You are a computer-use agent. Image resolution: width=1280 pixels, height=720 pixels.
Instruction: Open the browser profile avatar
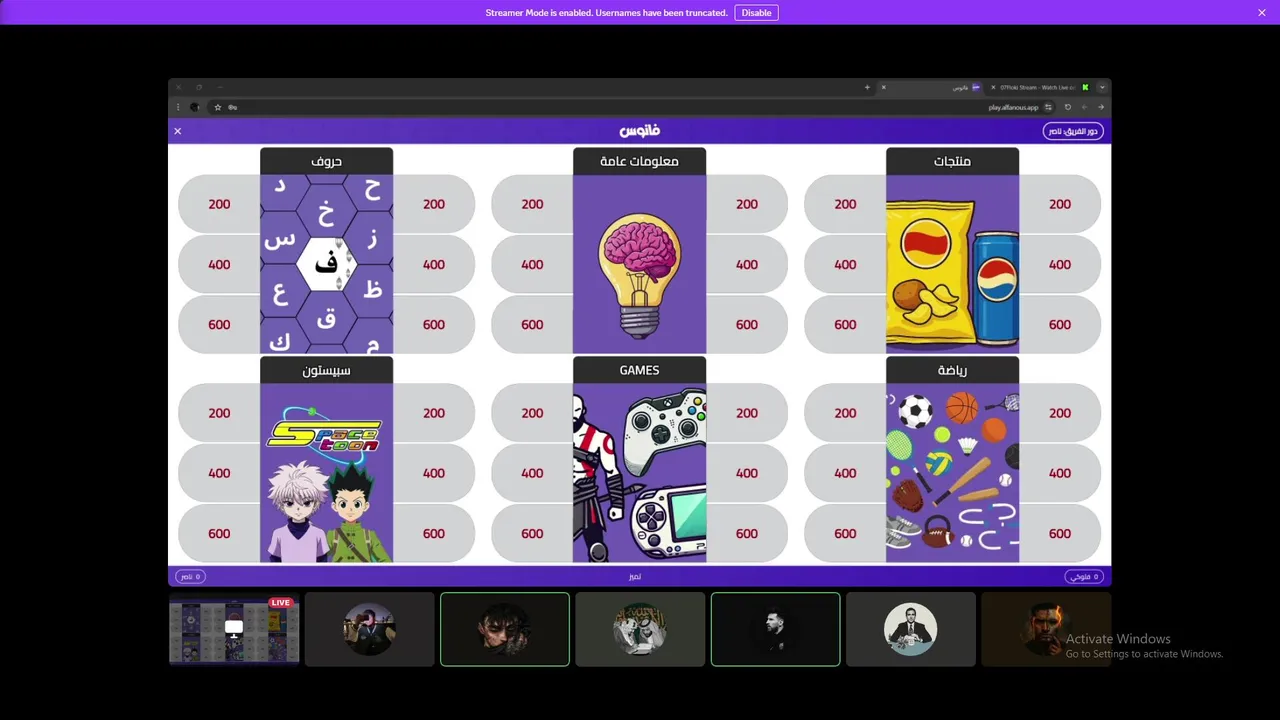(195, 107)
